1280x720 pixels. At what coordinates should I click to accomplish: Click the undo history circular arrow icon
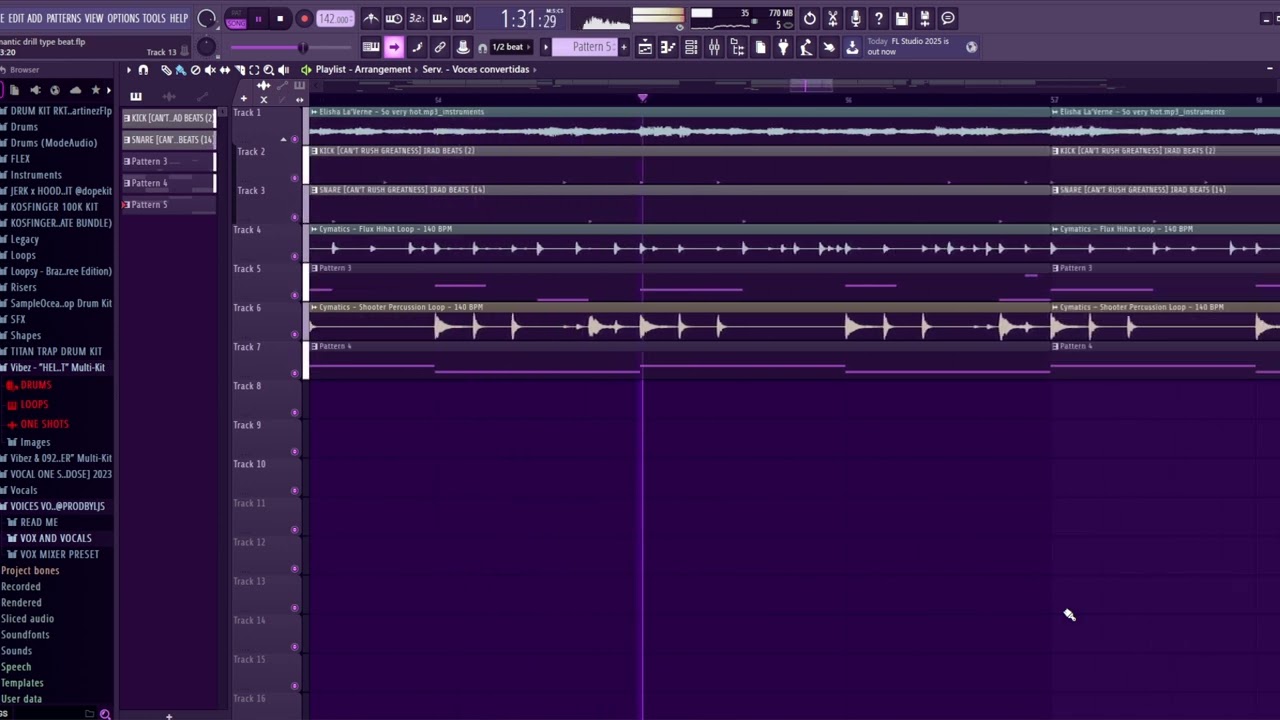click(x=810, y=18)
